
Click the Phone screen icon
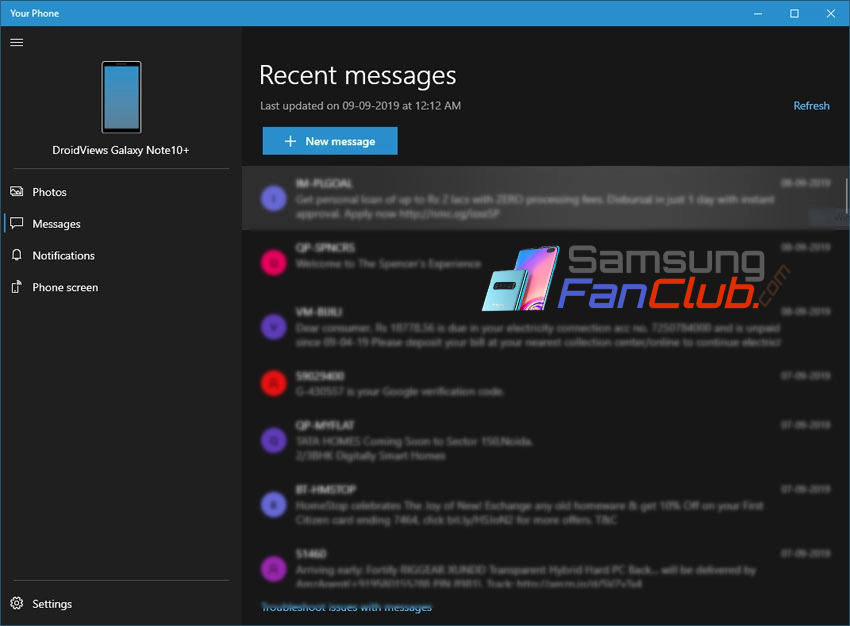17,287
